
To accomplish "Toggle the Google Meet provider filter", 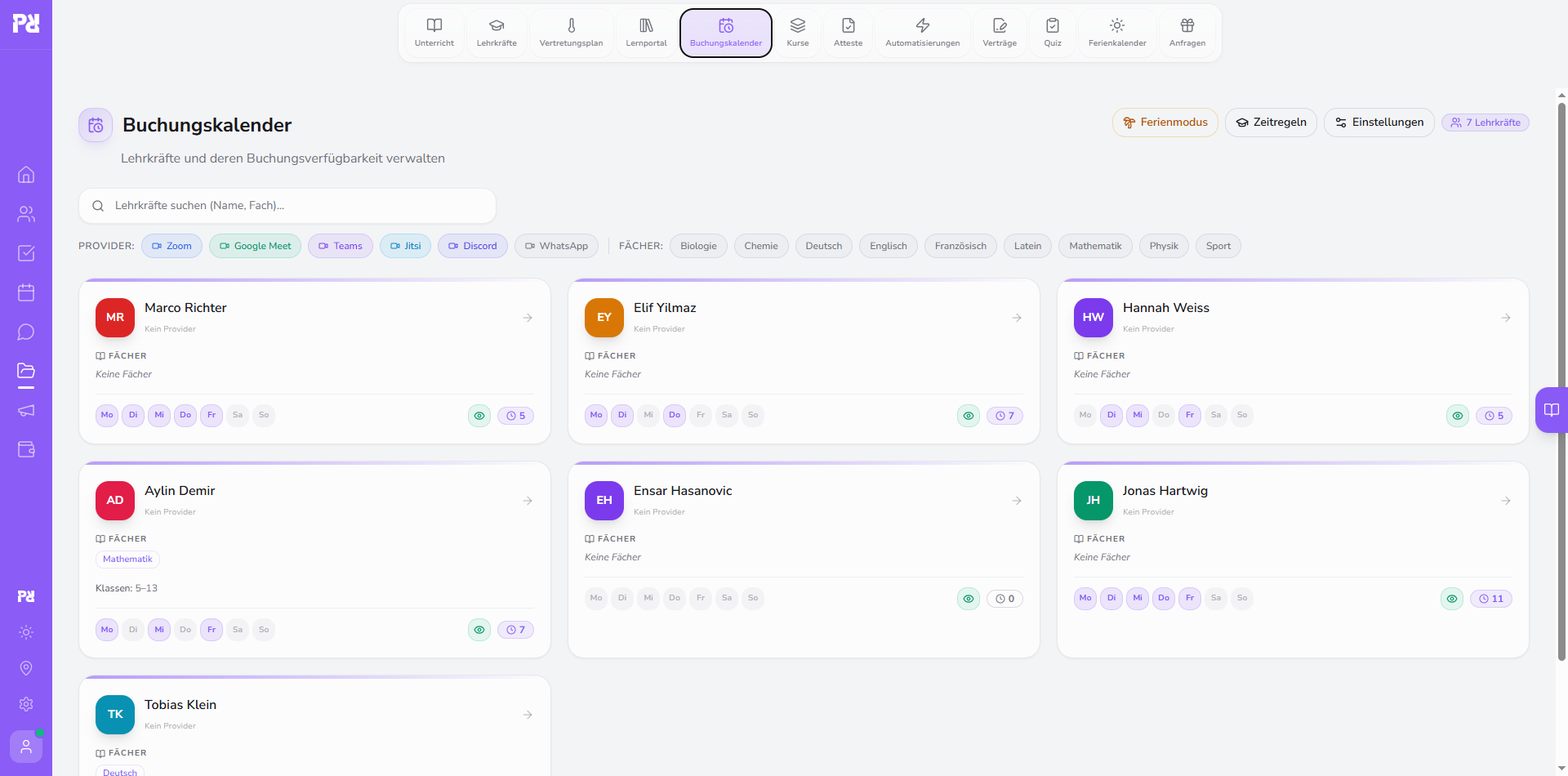I will [x=255, y=246].
